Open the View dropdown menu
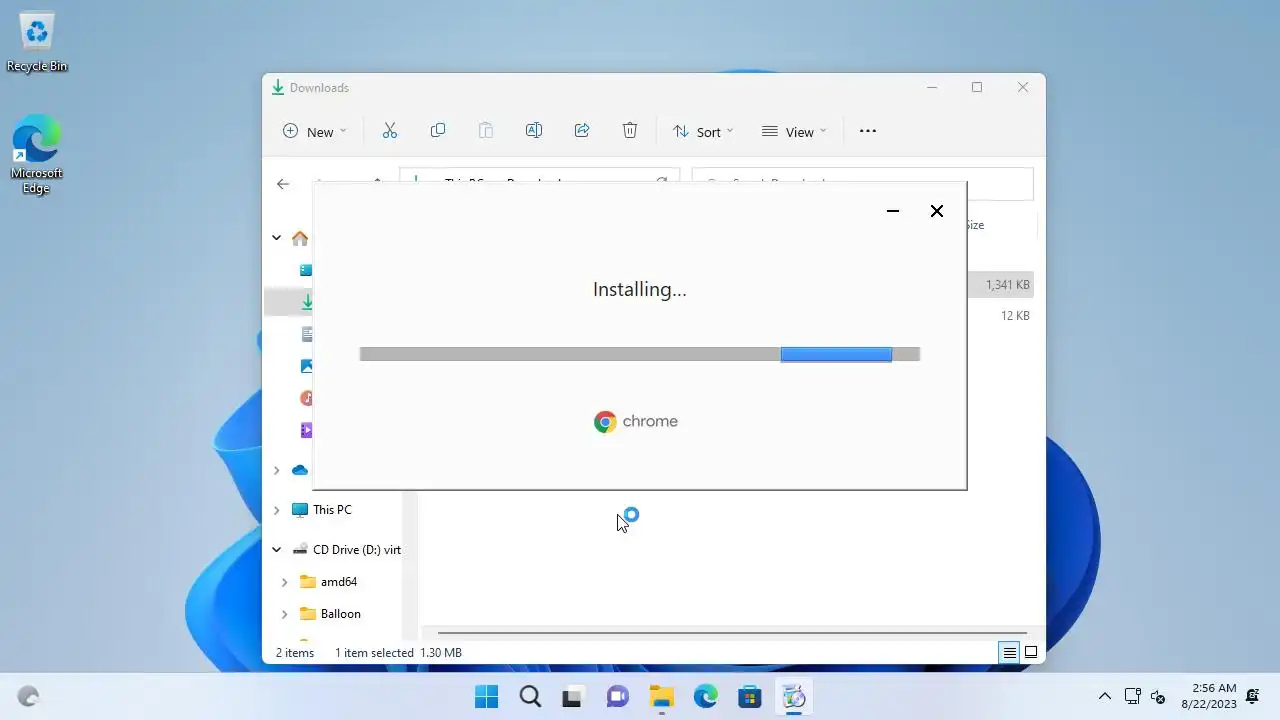 click(x=794, y=131)
